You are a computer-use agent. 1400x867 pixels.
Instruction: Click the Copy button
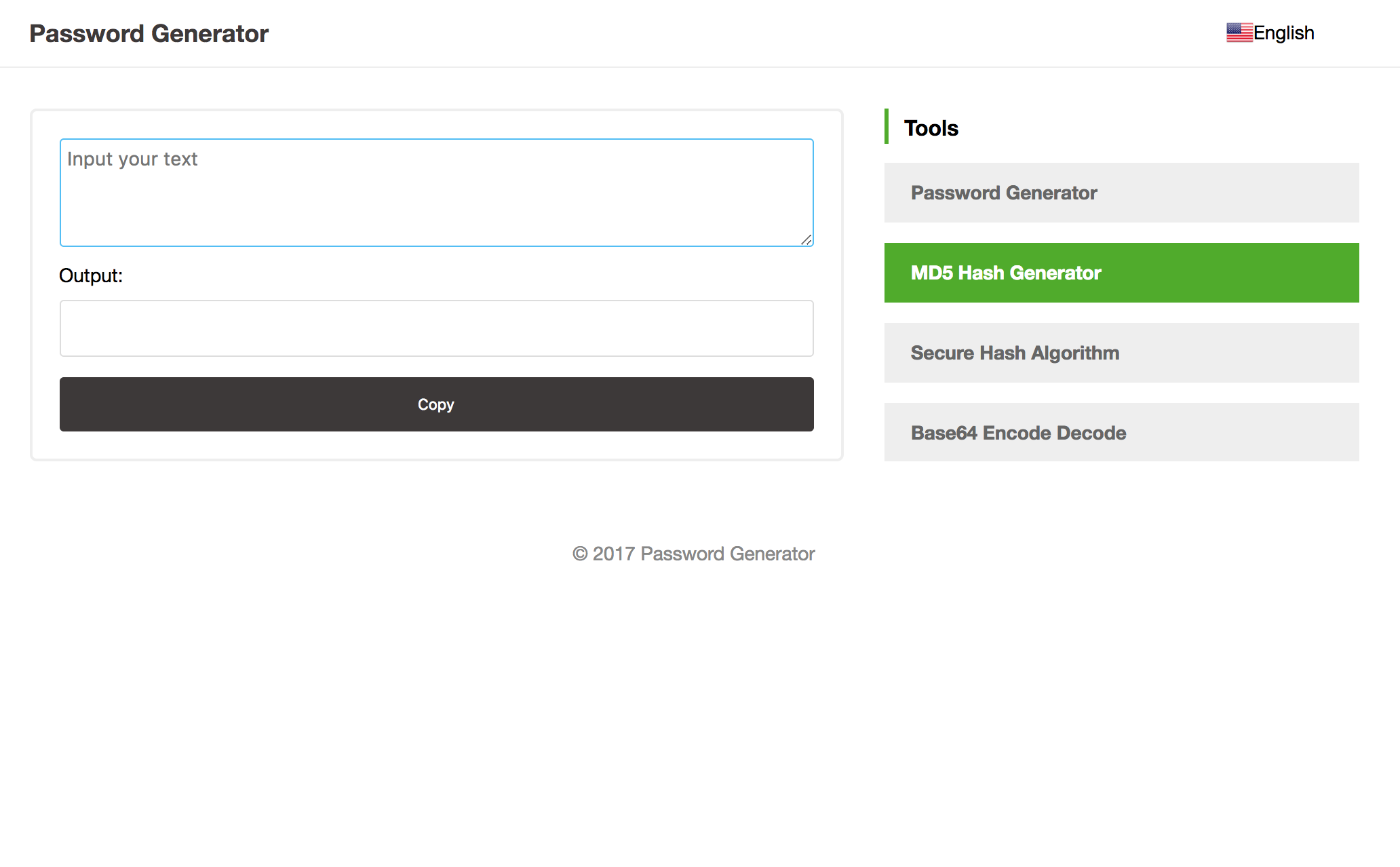pyautogui.click(x=436, y=404)
